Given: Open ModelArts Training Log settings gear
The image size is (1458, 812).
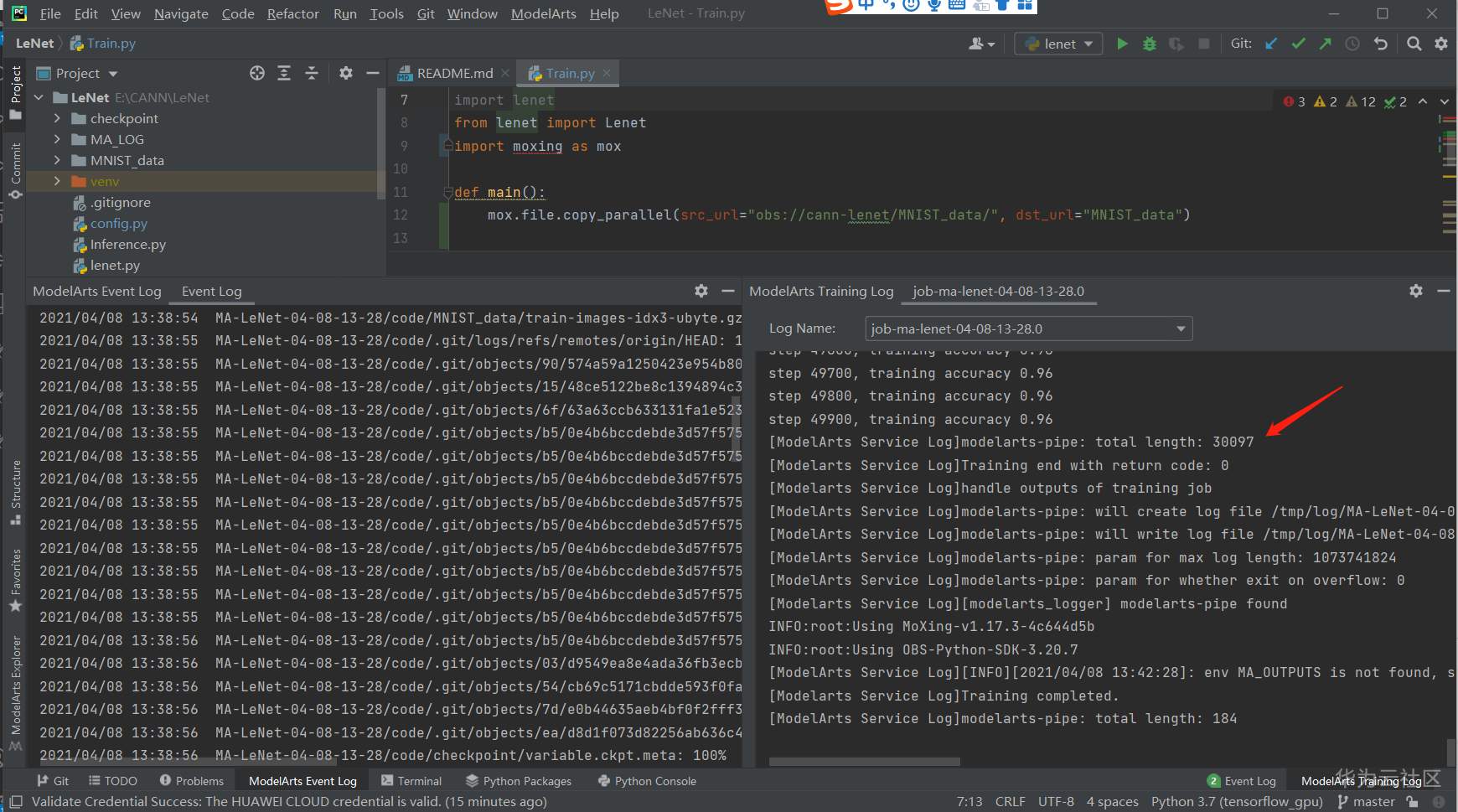Looking at the screenshot, I should pyautogui.click(x=1415, y=291).
